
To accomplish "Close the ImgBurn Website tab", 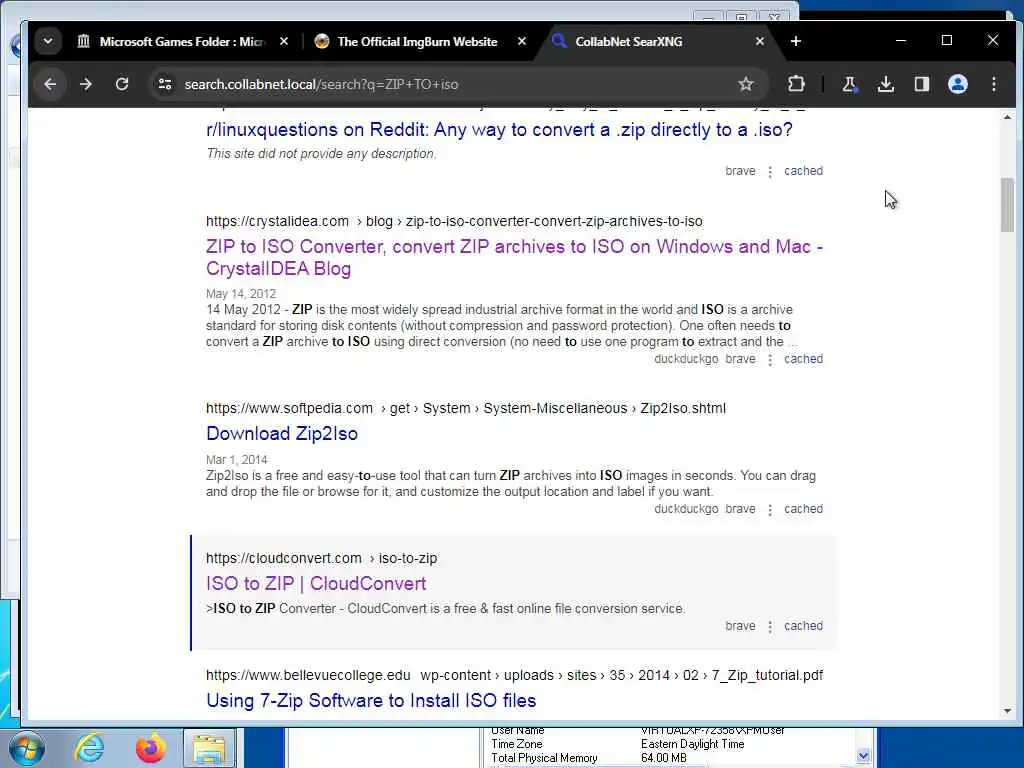I will pyautogui.click(x=522, y=41).
